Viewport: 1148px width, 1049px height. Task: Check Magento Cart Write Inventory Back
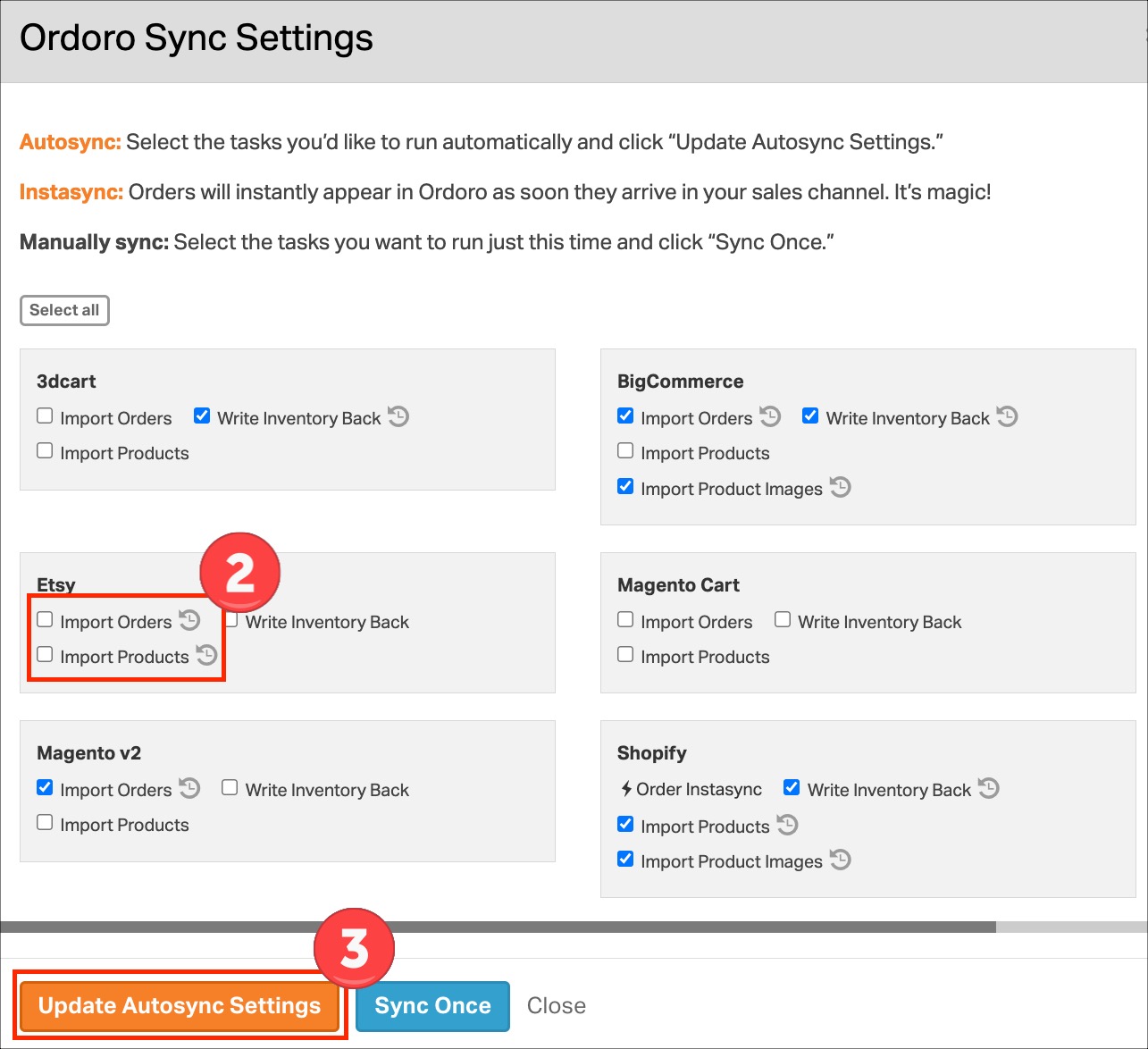pyautogui.click(x=783, y=619)
